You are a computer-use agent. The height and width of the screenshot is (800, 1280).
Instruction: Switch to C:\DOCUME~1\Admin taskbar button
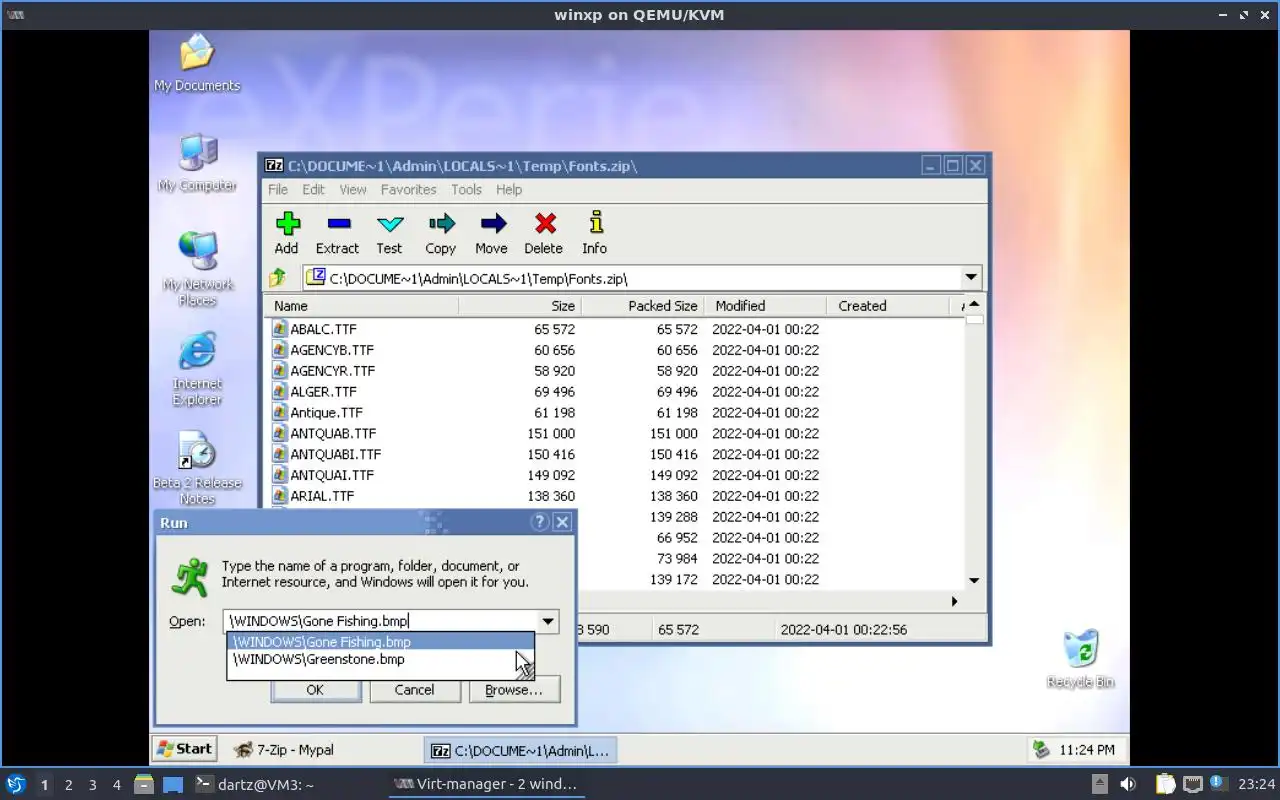[520, 750]
